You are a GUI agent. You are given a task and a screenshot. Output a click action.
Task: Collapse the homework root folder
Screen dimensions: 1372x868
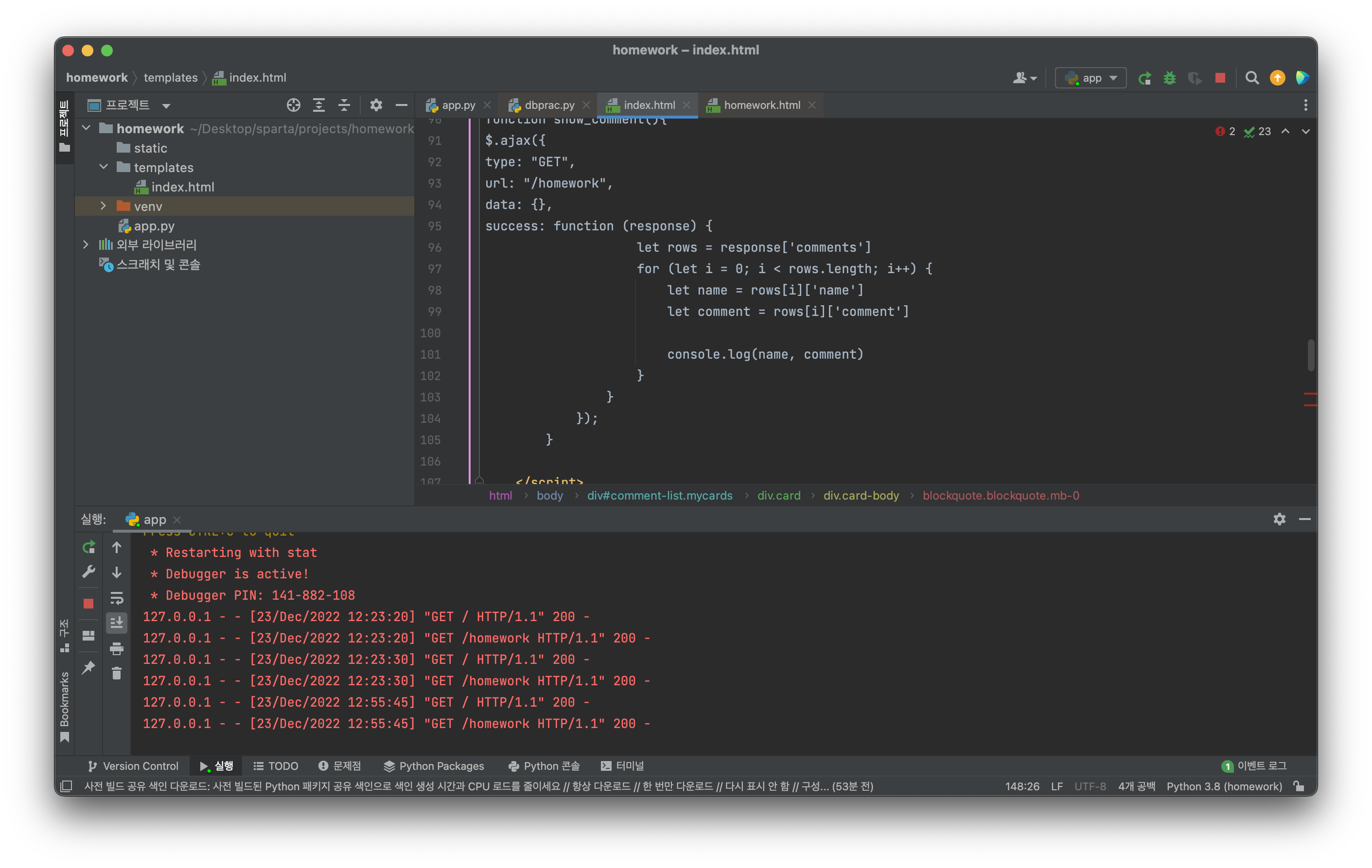[x=86, y=128]
